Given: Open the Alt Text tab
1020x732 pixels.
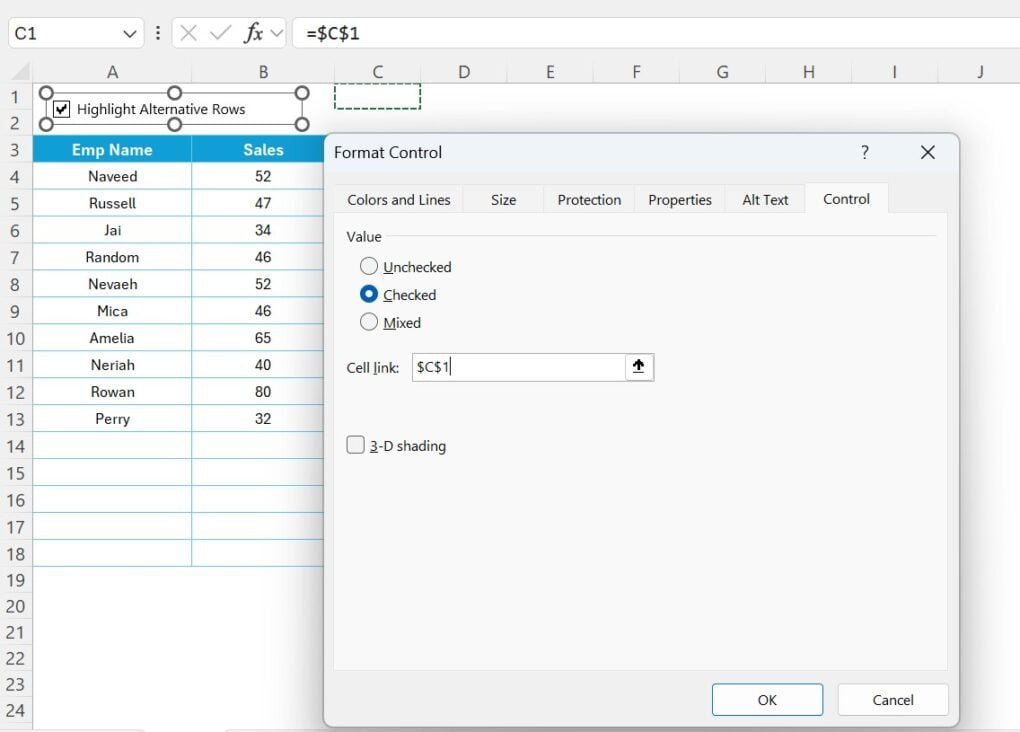Looking at the screenshot, I should pyautogui.click(x=765, y=199).
